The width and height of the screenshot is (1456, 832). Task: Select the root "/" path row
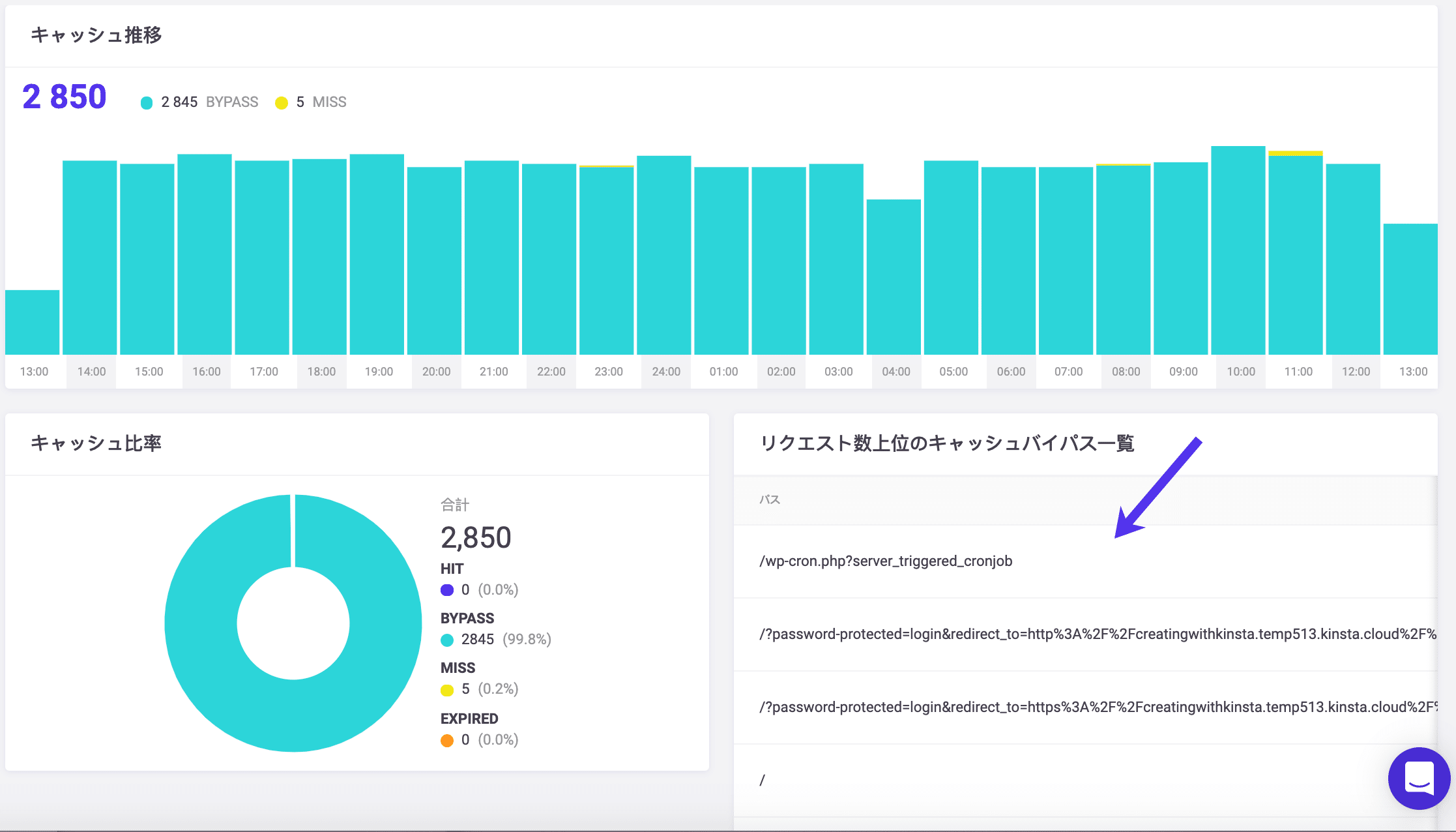click(x=763, y=780)
